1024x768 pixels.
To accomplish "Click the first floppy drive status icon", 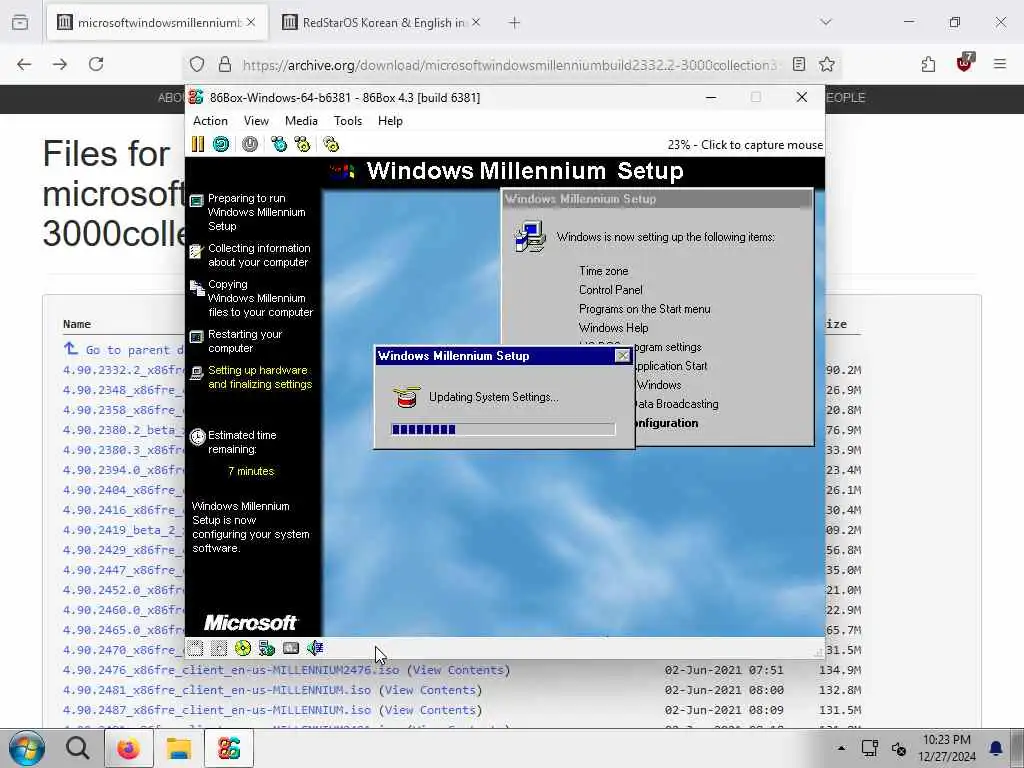I will click(x=195, y=648).
